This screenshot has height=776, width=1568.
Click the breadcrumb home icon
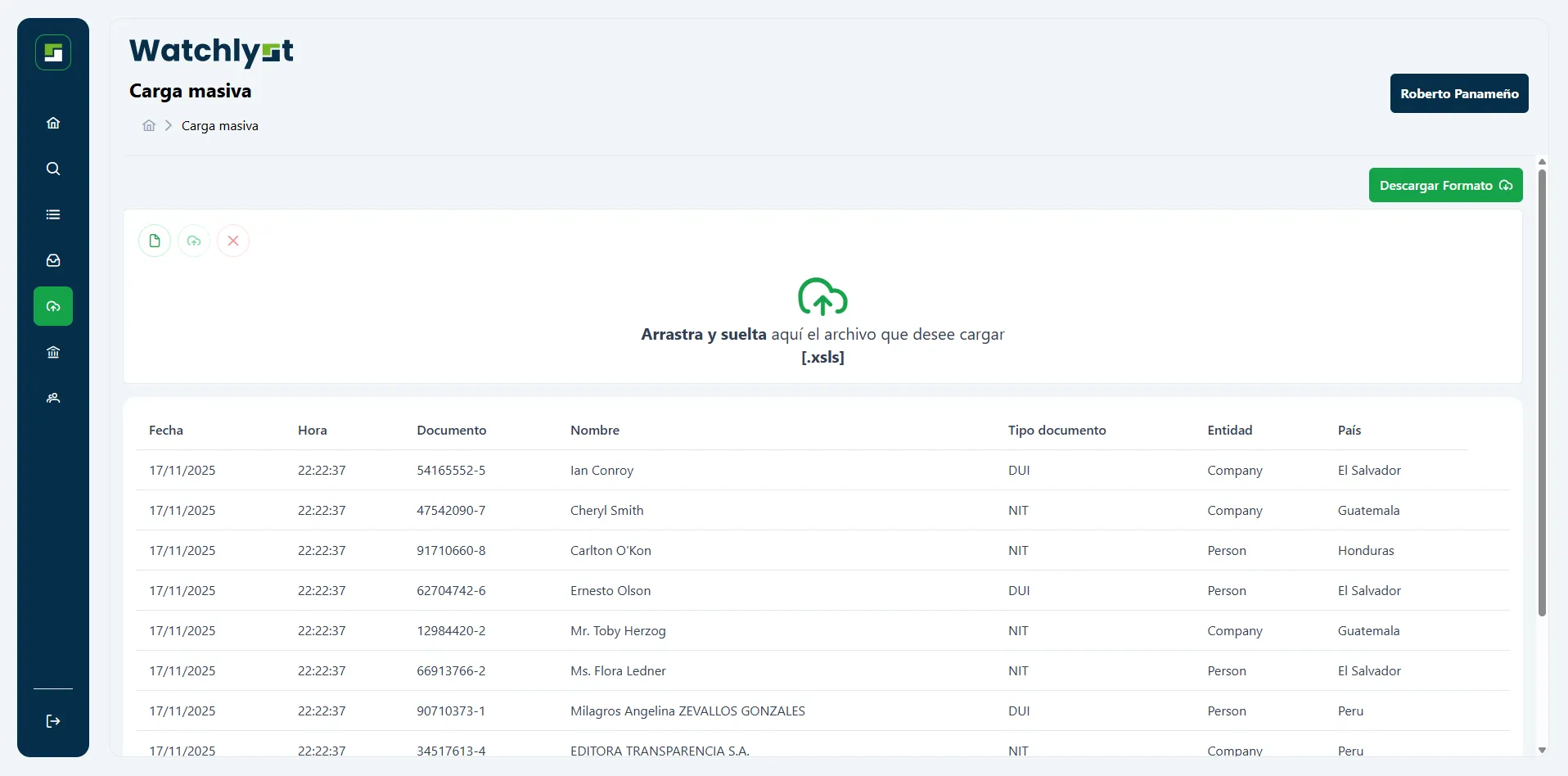pos(149,125)
